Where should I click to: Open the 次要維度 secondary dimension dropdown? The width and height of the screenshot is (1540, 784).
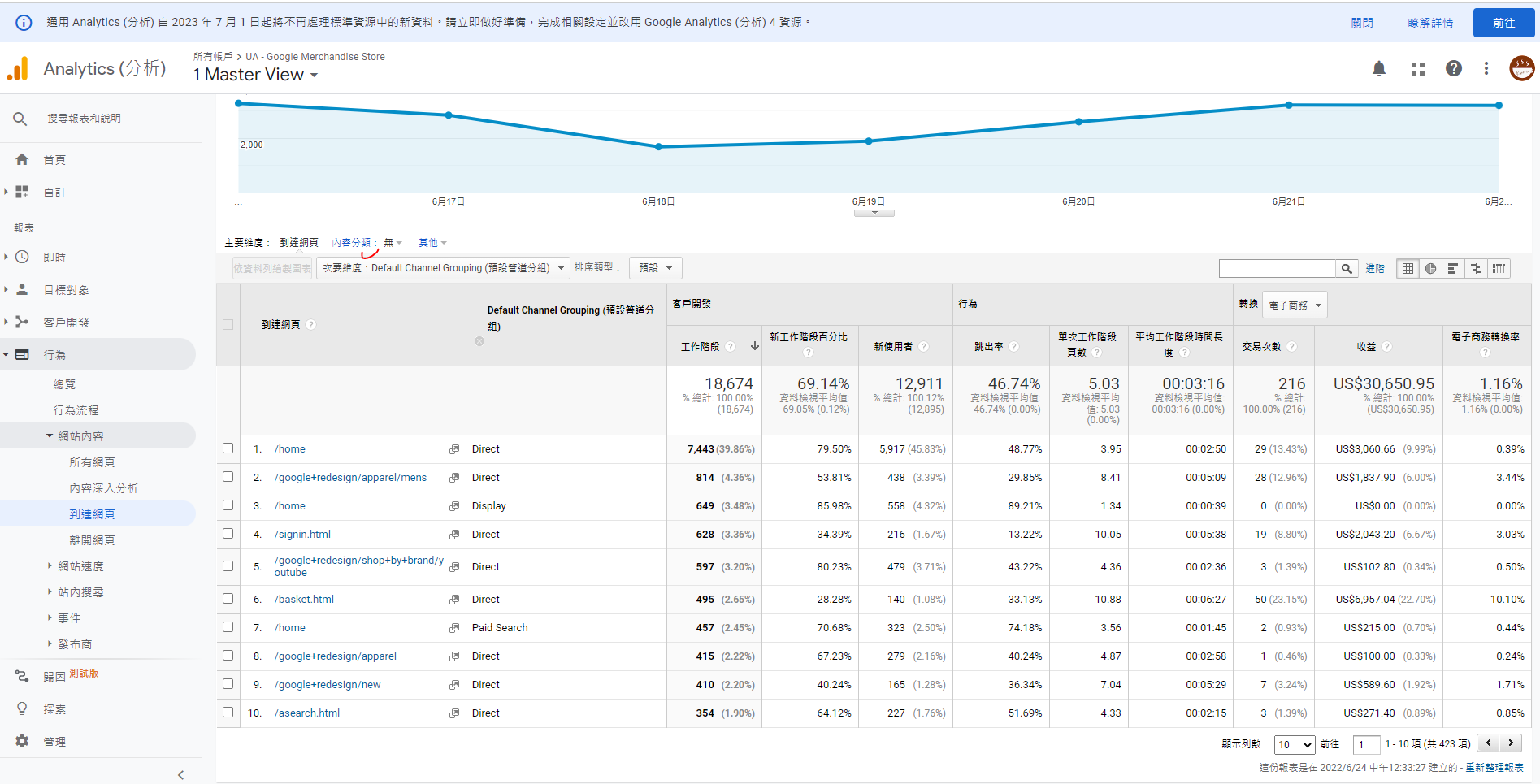pos(443,268)
